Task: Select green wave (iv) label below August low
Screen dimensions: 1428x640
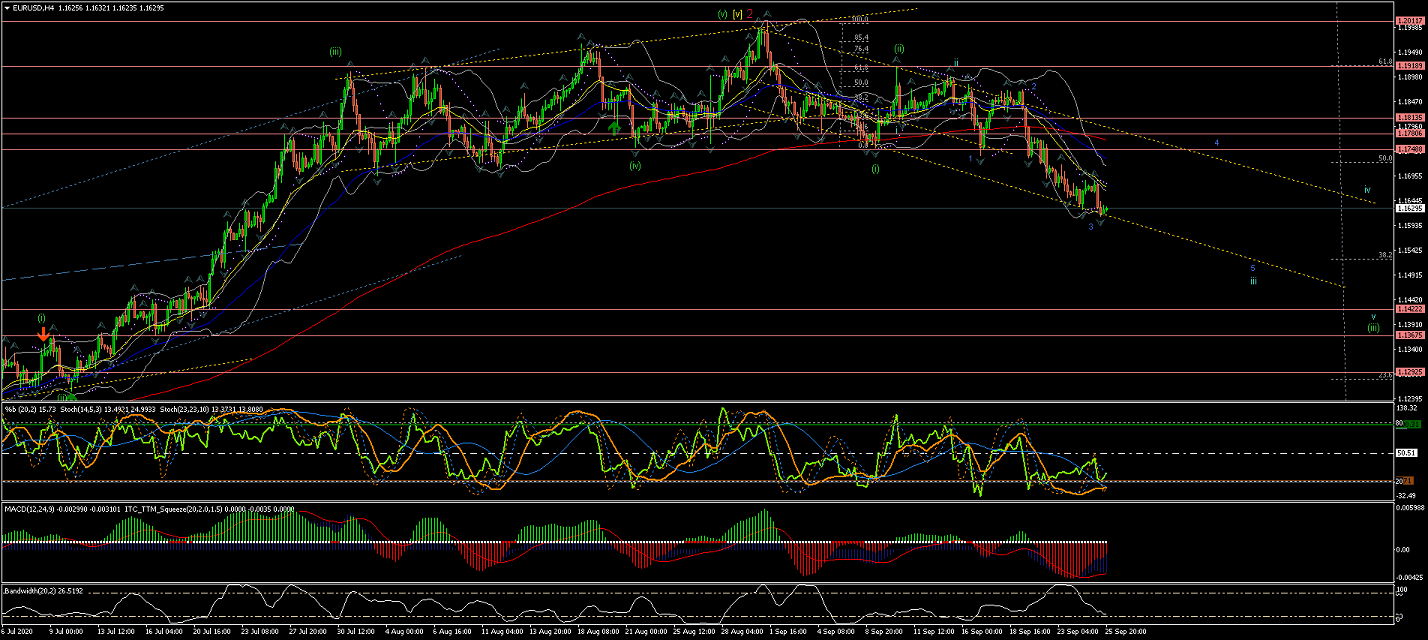Action: pyautogui.click(x=635, y=166)
